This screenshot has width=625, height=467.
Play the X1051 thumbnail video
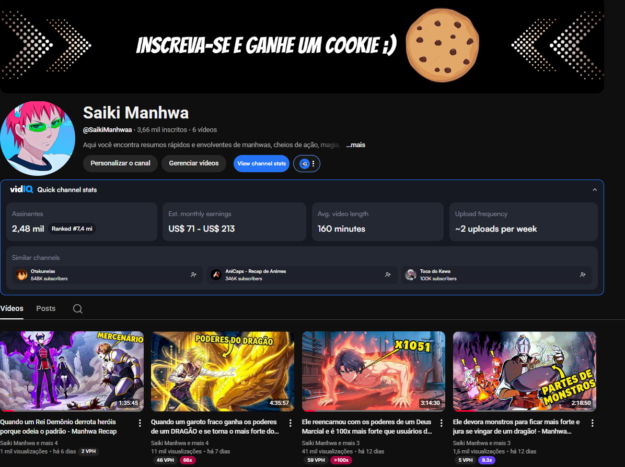(373, 371)
